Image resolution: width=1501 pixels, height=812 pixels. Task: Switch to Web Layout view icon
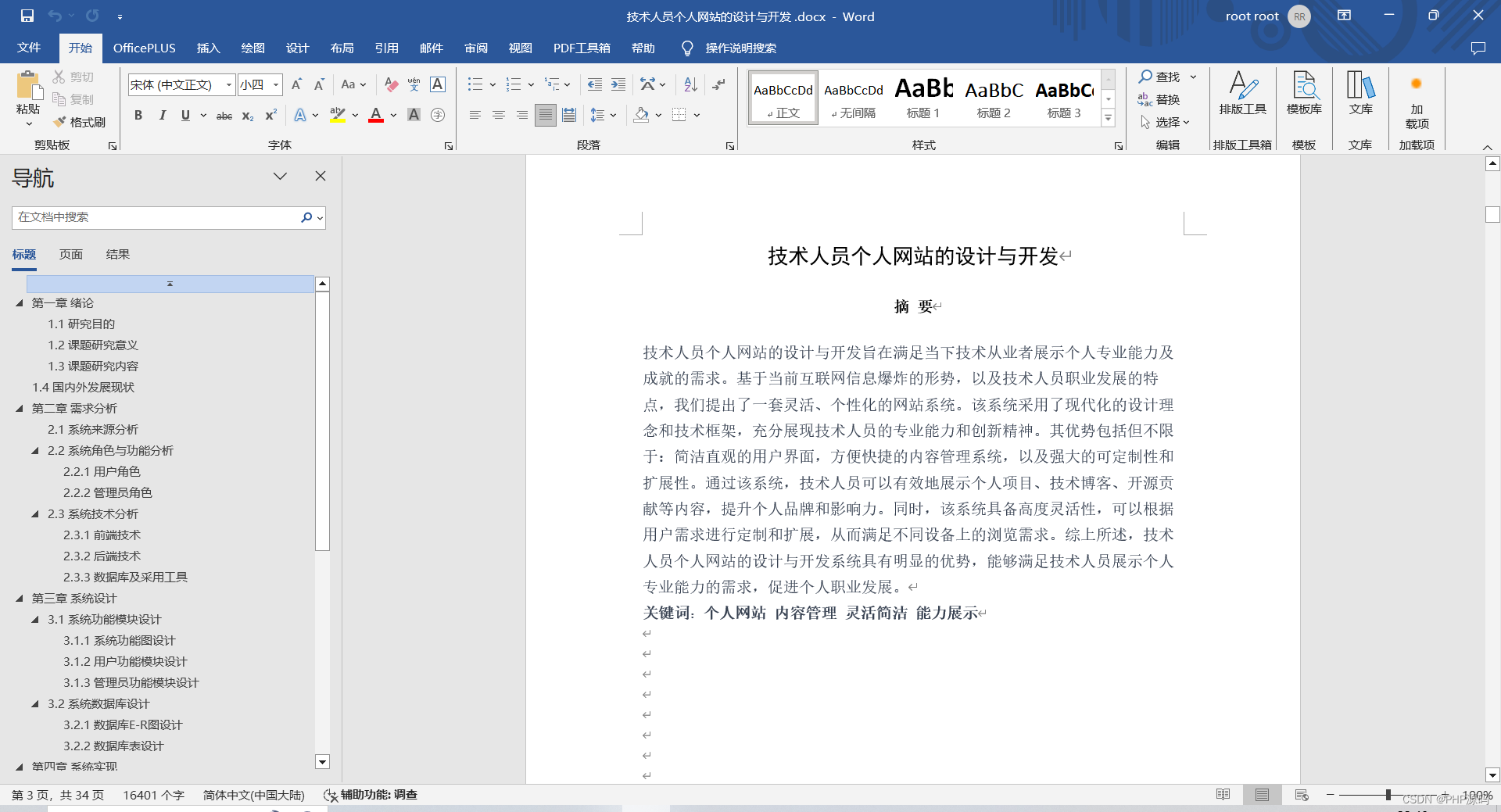coord(1302,795)
